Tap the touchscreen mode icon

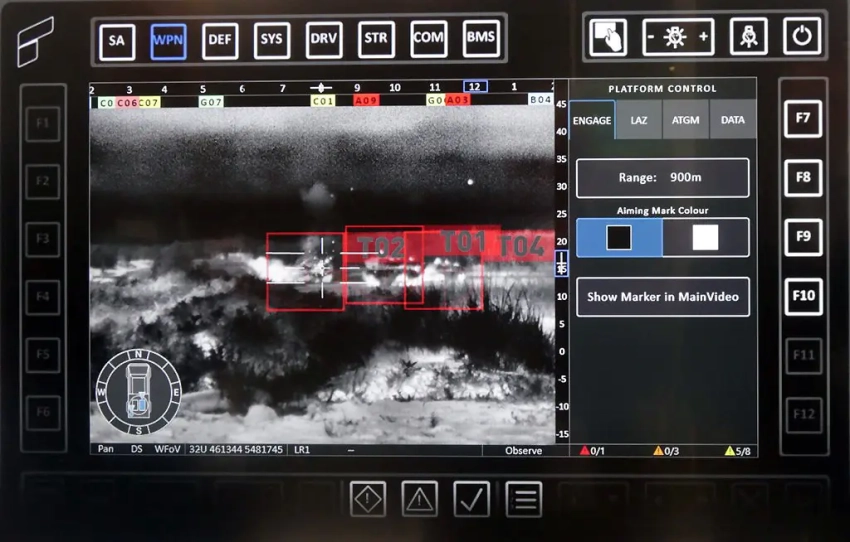click(x=608, y=38)
